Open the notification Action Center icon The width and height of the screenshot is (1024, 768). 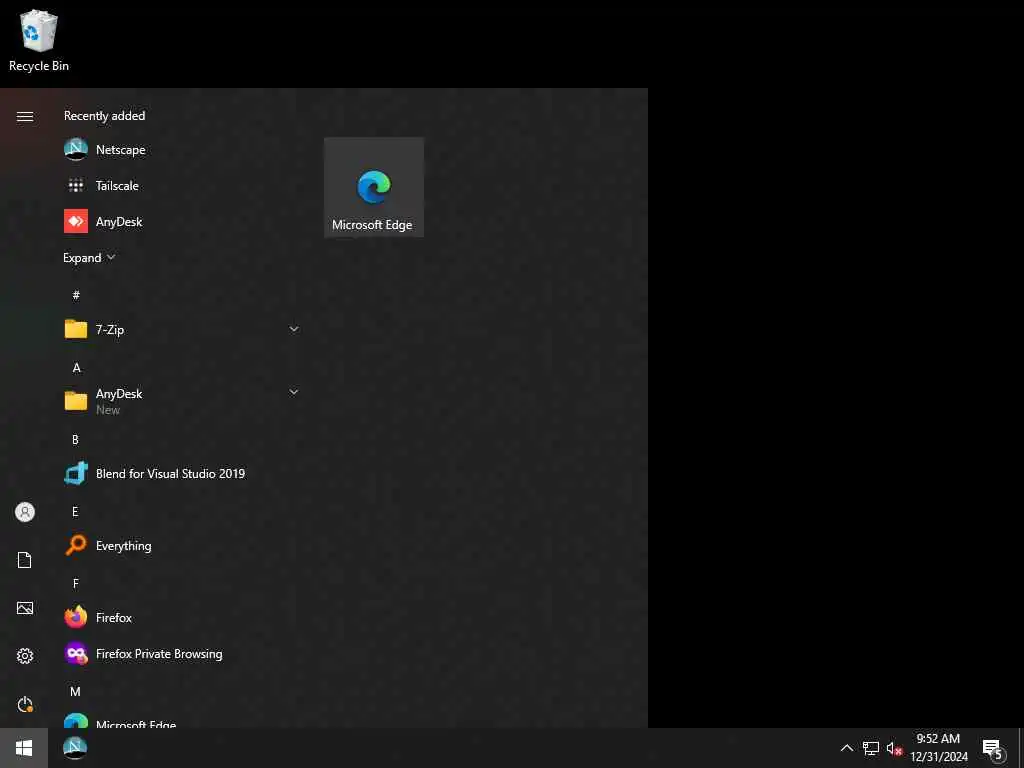993,748
